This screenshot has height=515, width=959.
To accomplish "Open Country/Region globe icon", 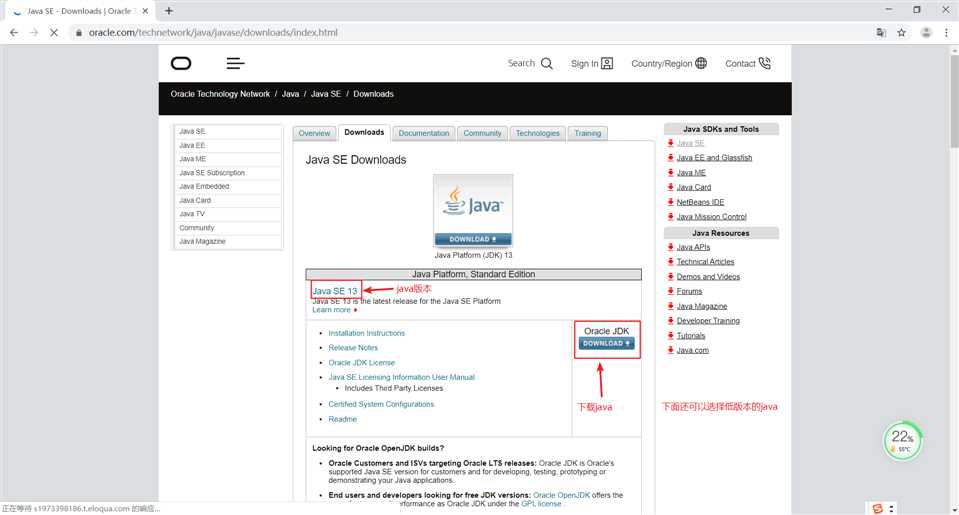I will pos(701,63).
